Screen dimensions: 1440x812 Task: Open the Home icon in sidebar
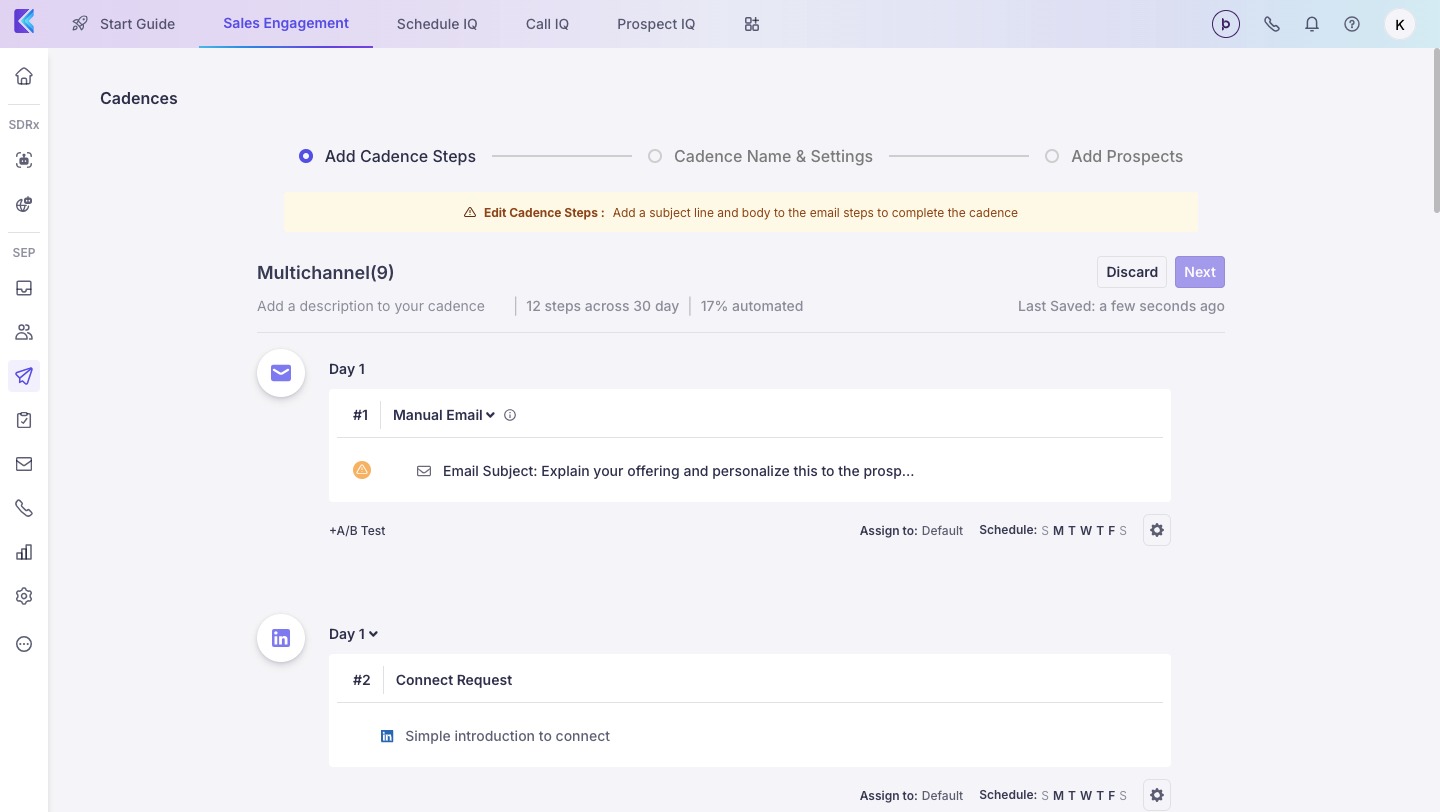point(24,76)
